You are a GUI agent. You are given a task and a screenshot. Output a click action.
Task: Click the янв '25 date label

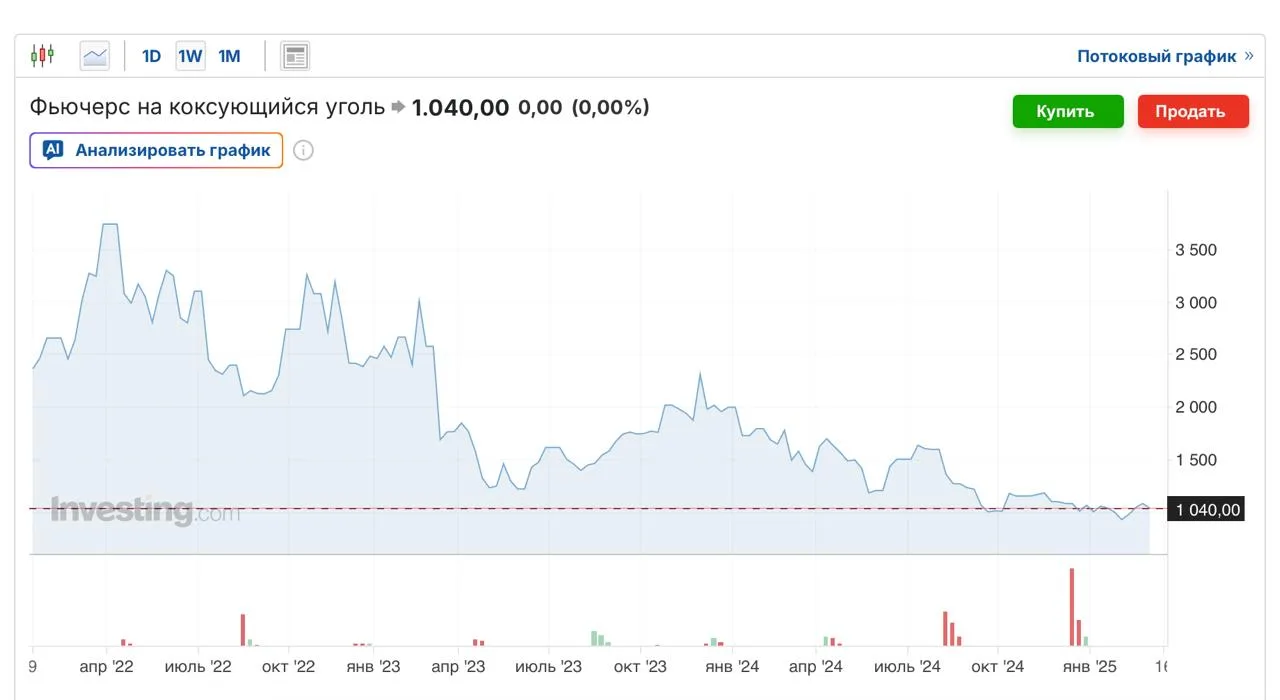pyautogui.click(x=1089, y=667)
